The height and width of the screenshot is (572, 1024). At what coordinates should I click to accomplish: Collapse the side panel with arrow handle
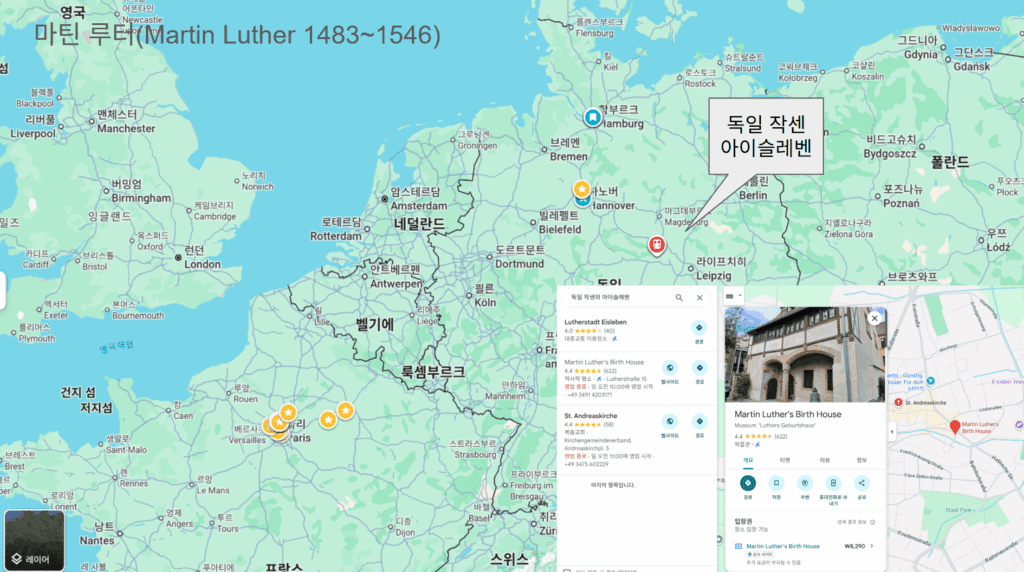click(891, 432)
